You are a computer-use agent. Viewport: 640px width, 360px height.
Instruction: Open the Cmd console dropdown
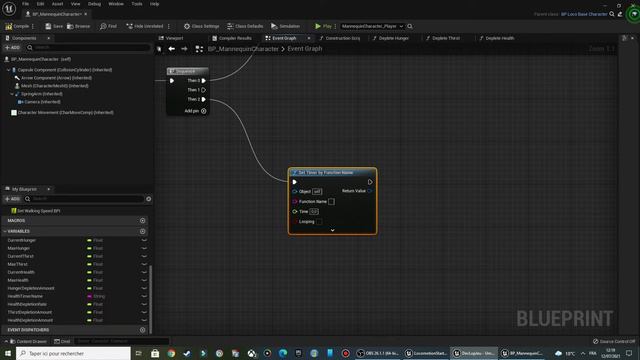coord(62,341)
